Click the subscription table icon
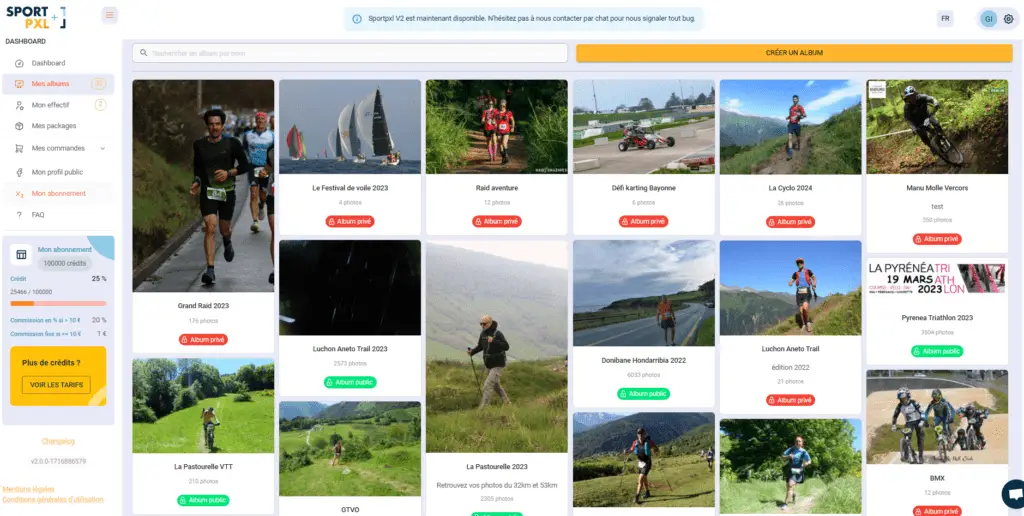1024x516 pixels. (x=21, y=255)
